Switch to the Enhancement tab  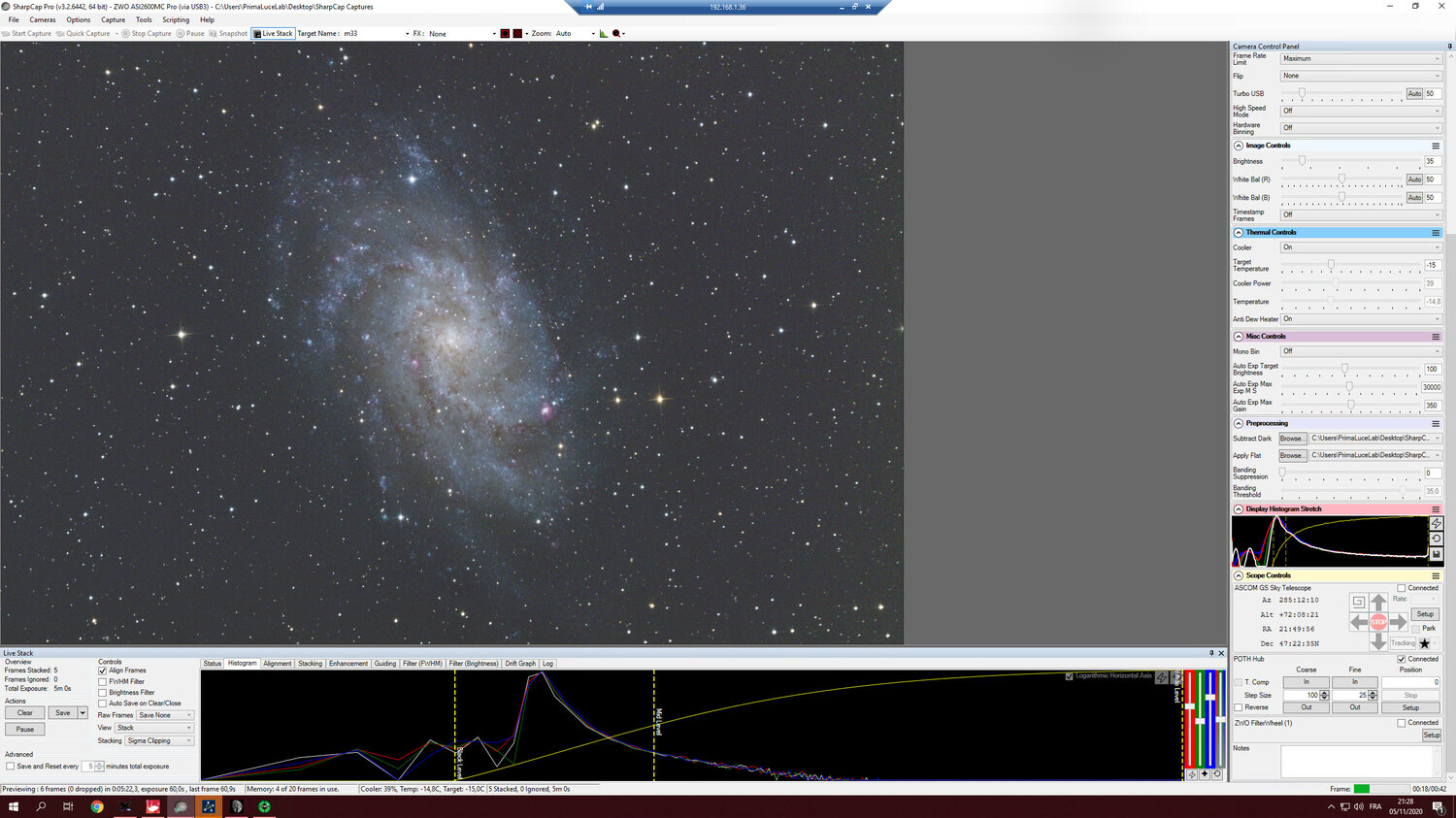click(348, 664)
